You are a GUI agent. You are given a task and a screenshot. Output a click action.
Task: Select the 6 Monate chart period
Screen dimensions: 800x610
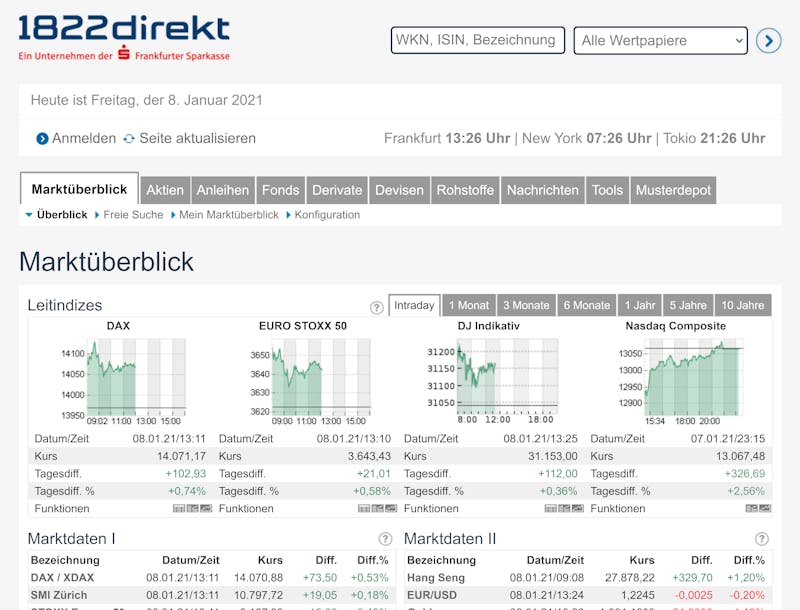(587, 305)
